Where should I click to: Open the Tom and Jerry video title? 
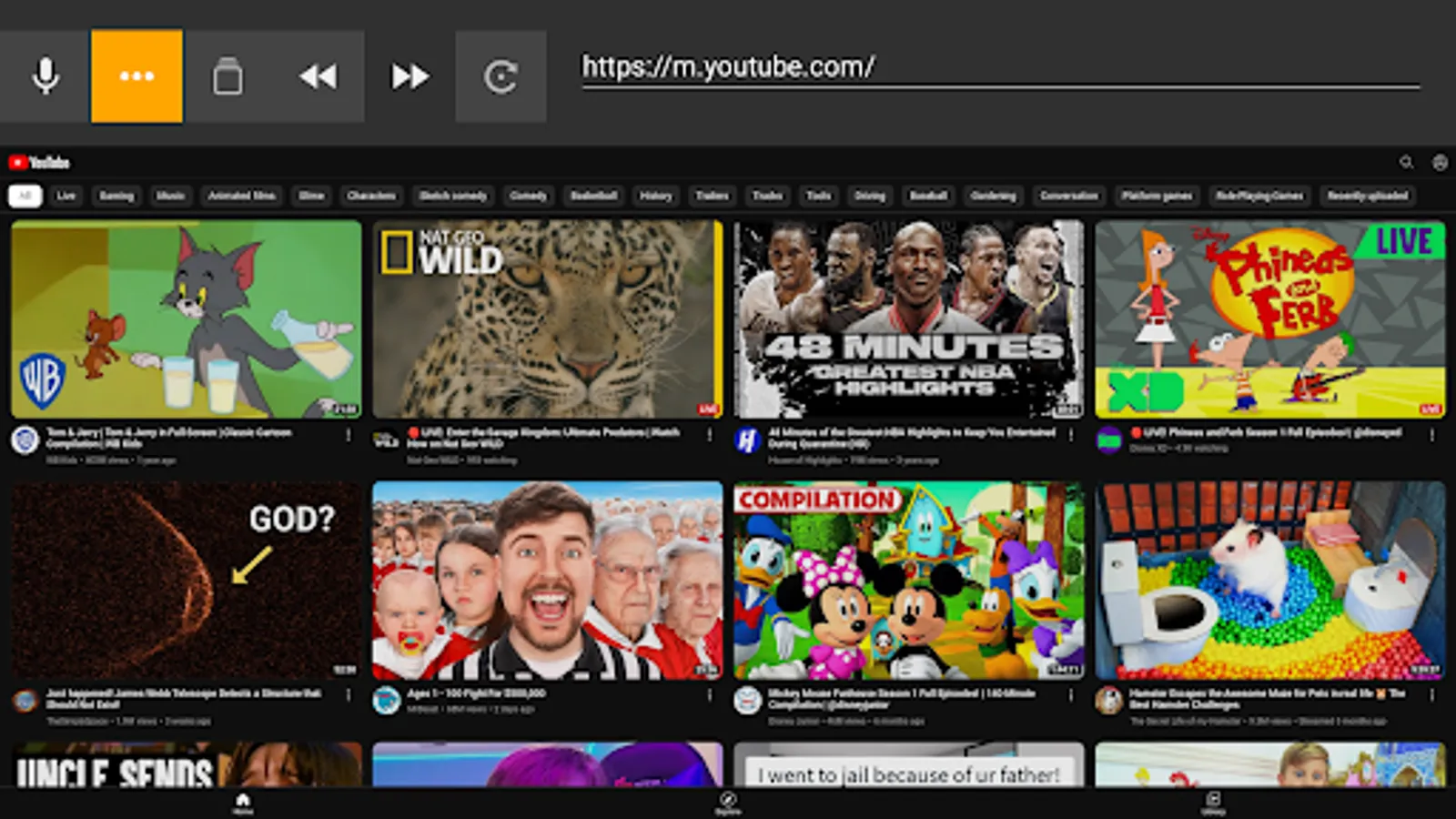(170, 438)
